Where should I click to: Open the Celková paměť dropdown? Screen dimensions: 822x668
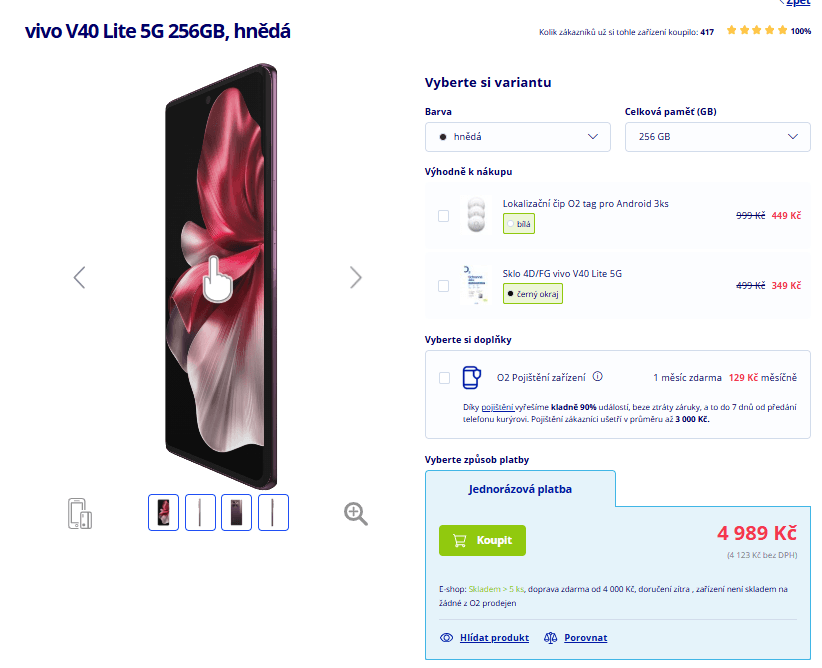coord(717,136)
